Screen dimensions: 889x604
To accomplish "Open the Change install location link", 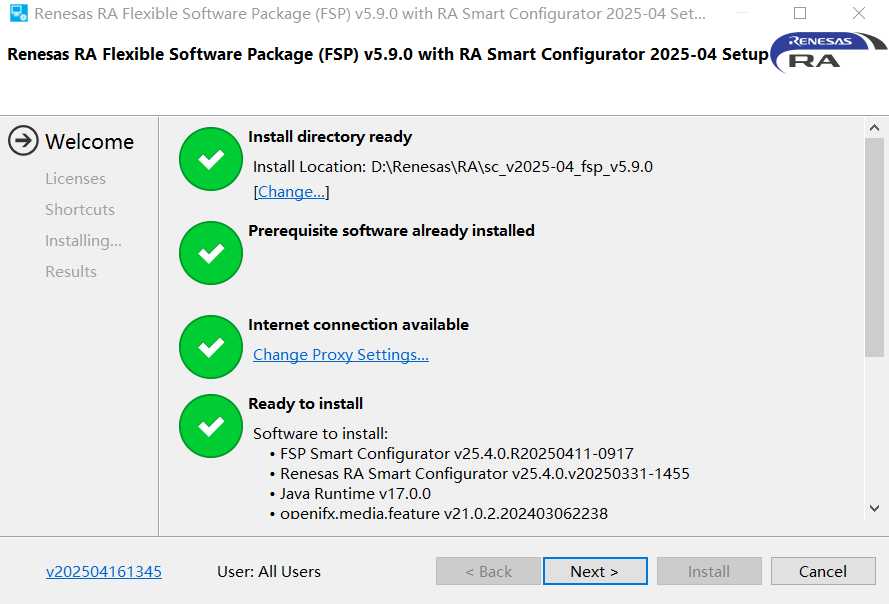I will click(292, 192).
